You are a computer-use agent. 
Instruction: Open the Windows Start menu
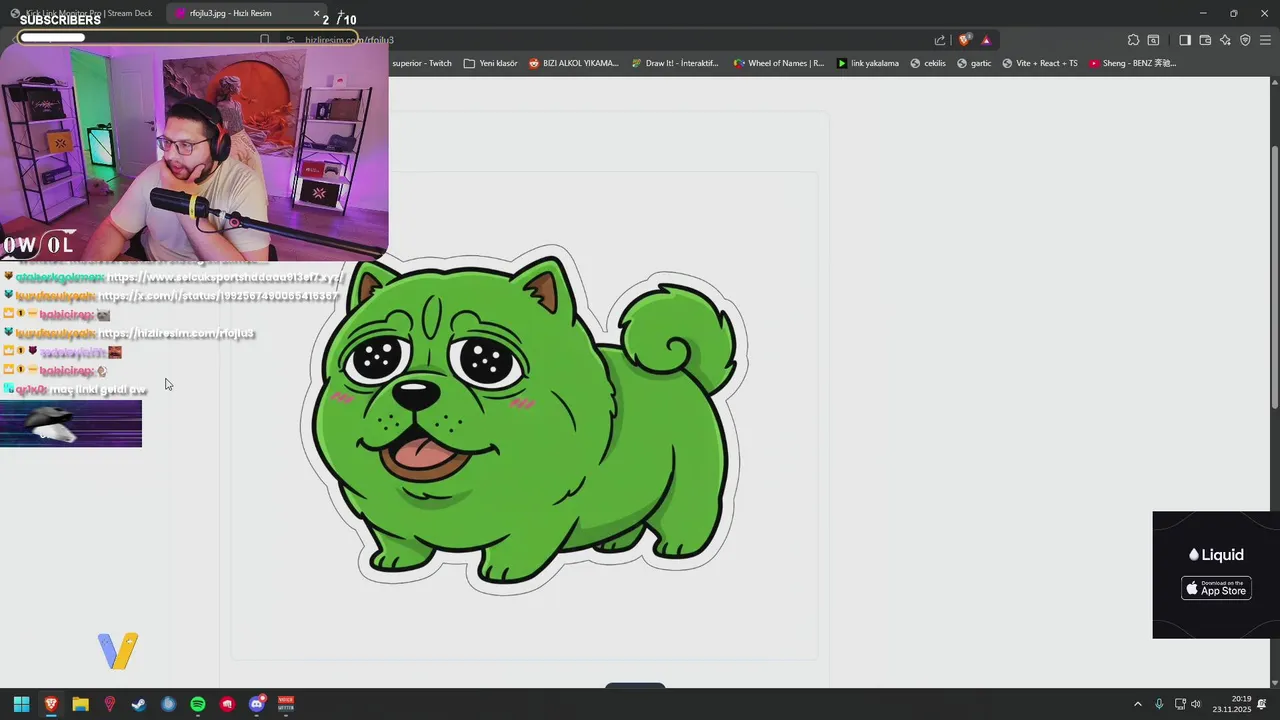click(x=21, y=704)
